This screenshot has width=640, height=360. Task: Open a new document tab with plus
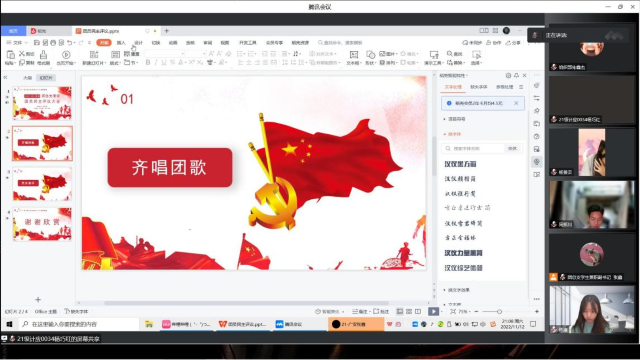(167, 31)
